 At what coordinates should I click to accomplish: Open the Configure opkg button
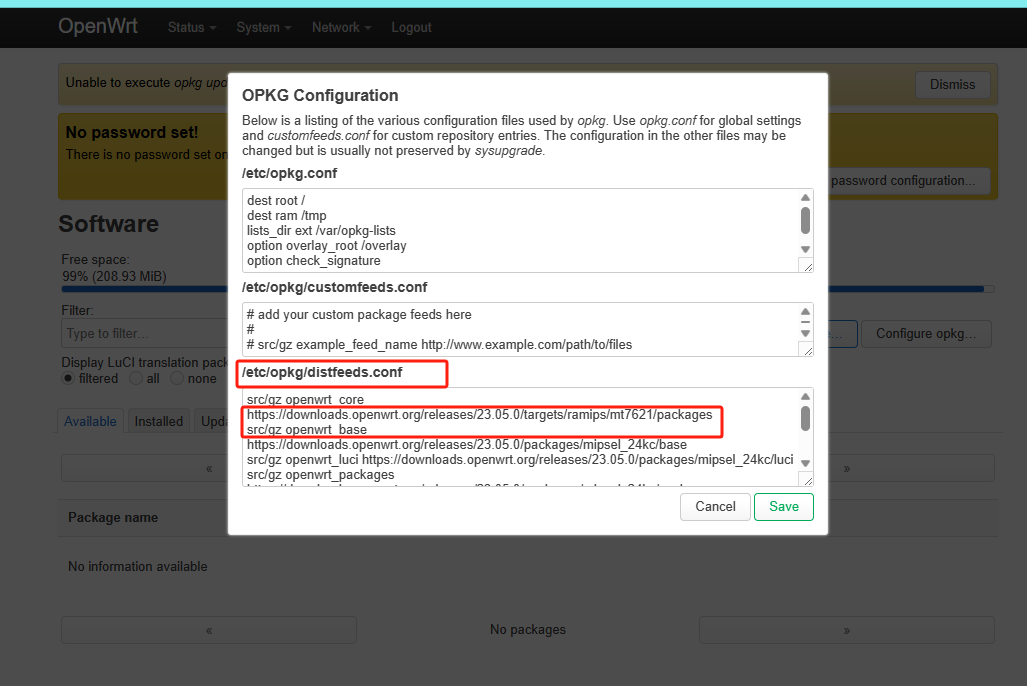[x=926, y=333]
